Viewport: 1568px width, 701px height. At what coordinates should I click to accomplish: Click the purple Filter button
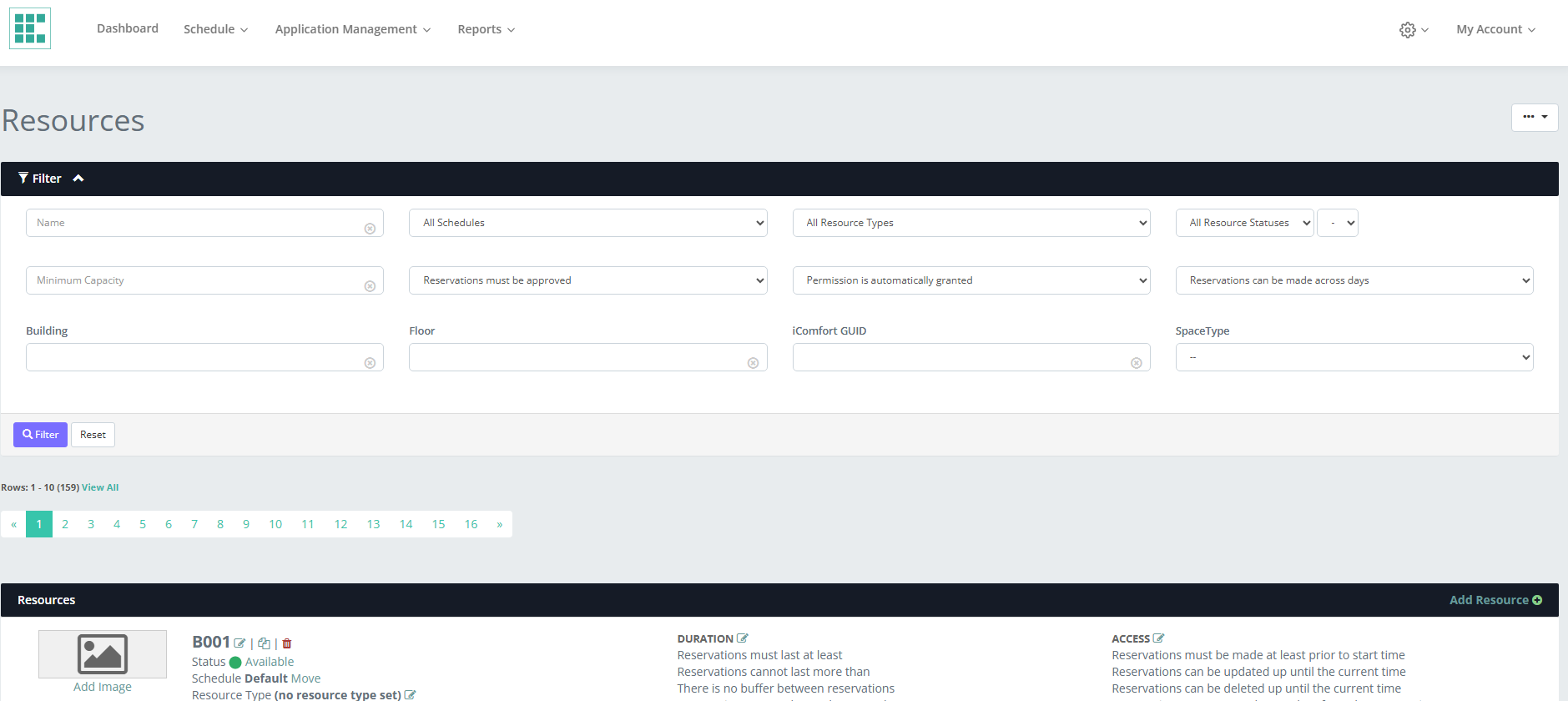(40, 435)
